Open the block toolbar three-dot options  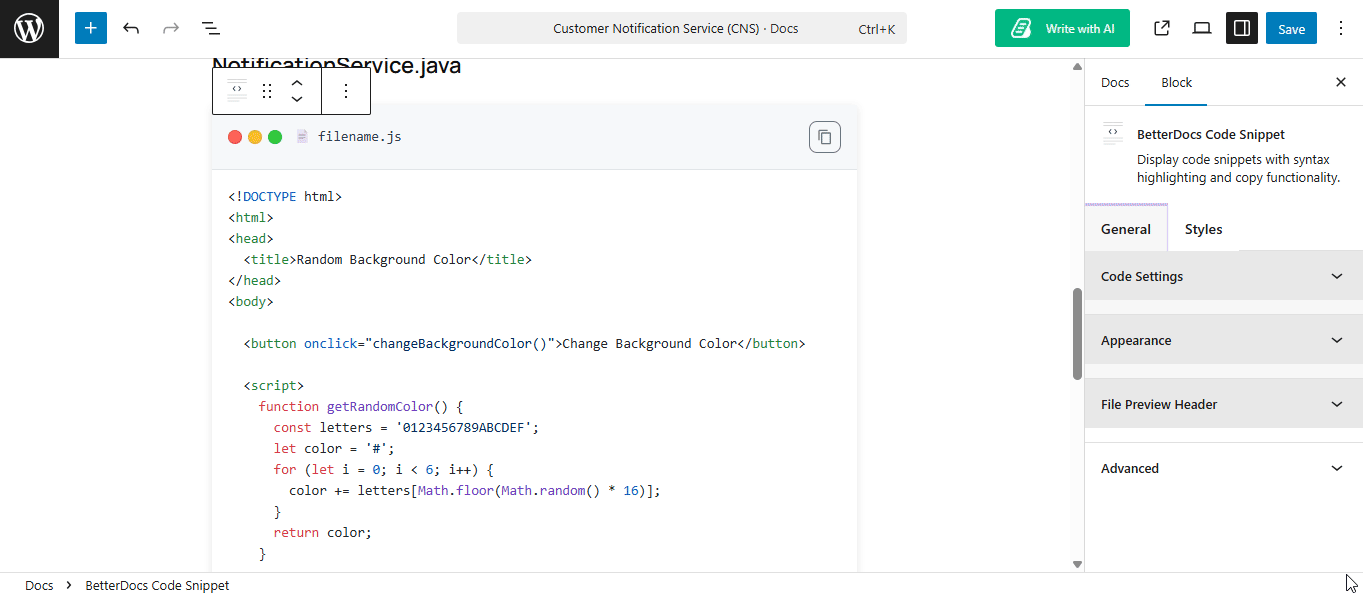pos(346,91)
